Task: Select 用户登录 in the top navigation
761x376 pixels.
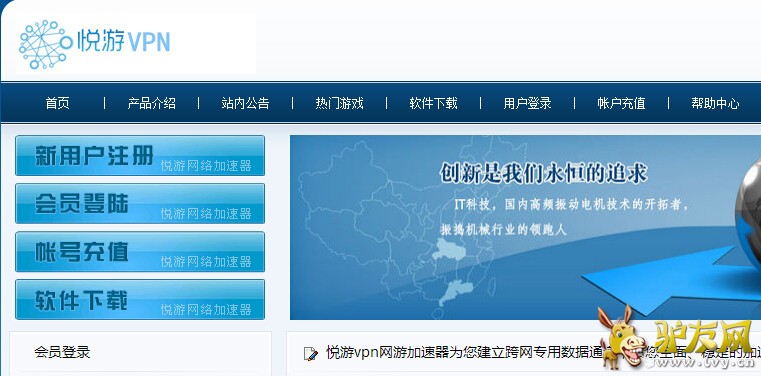Action: (528, 103)
